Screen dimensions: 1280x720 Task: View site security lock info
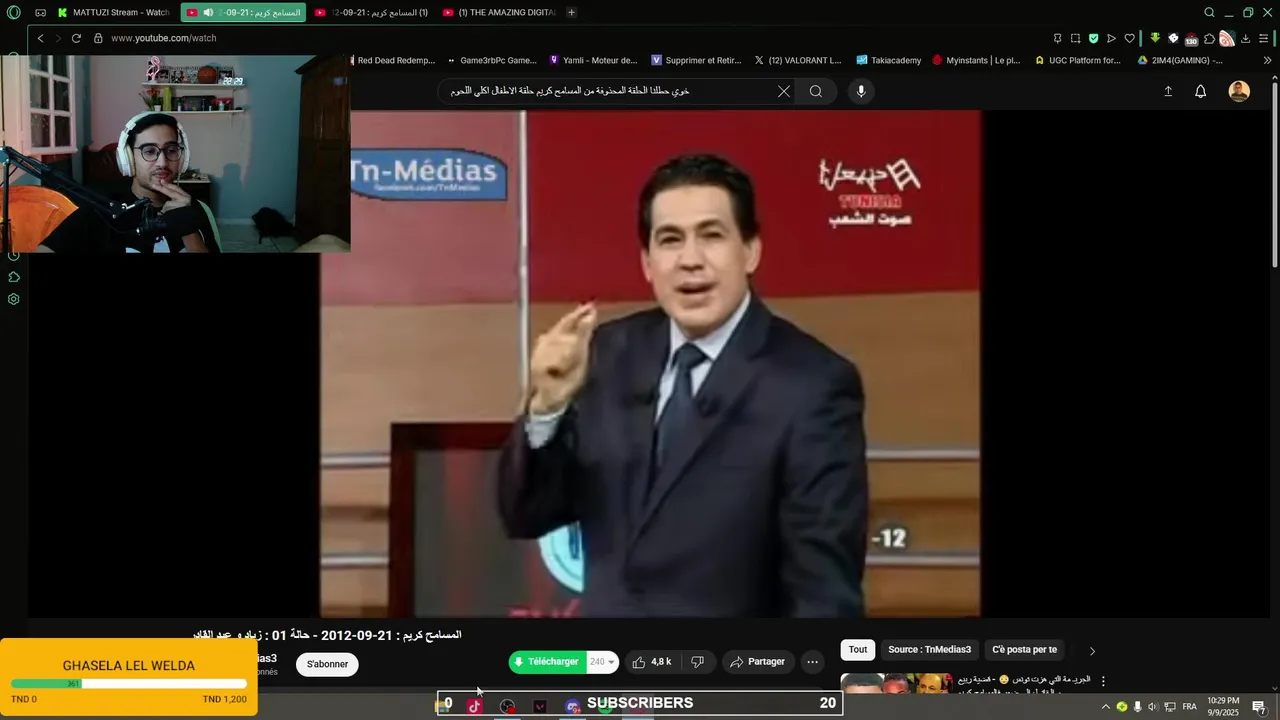(x=98, y=38)
